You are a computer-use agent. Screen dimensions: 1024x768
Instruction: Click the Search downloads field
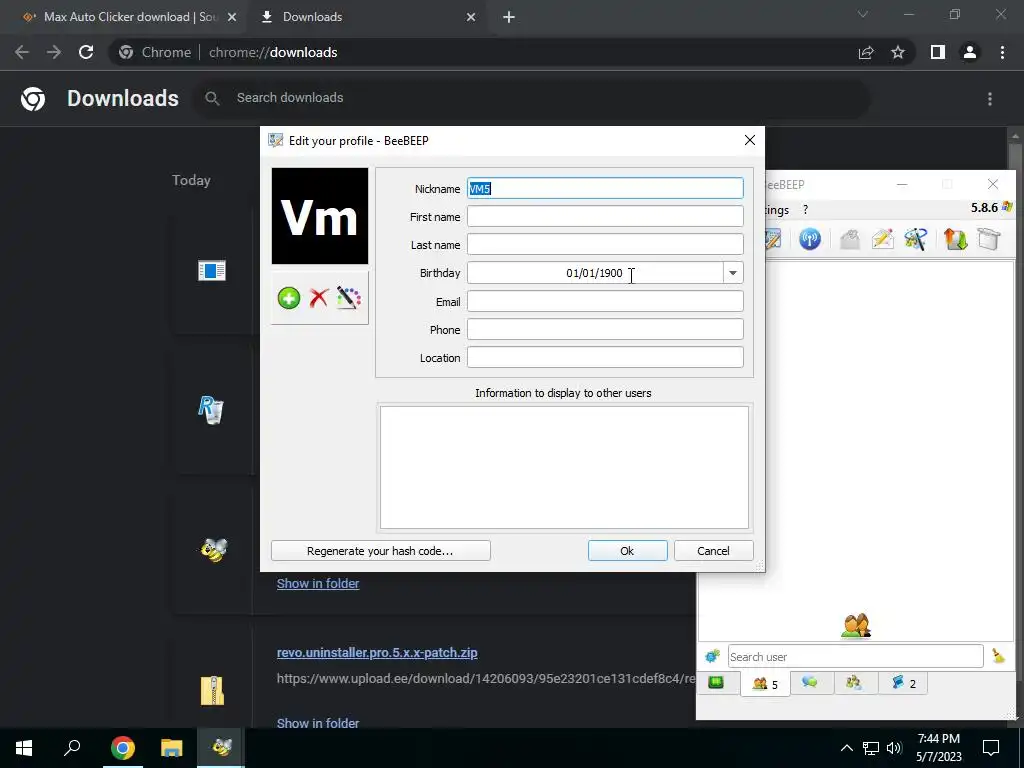pos(532,98)
